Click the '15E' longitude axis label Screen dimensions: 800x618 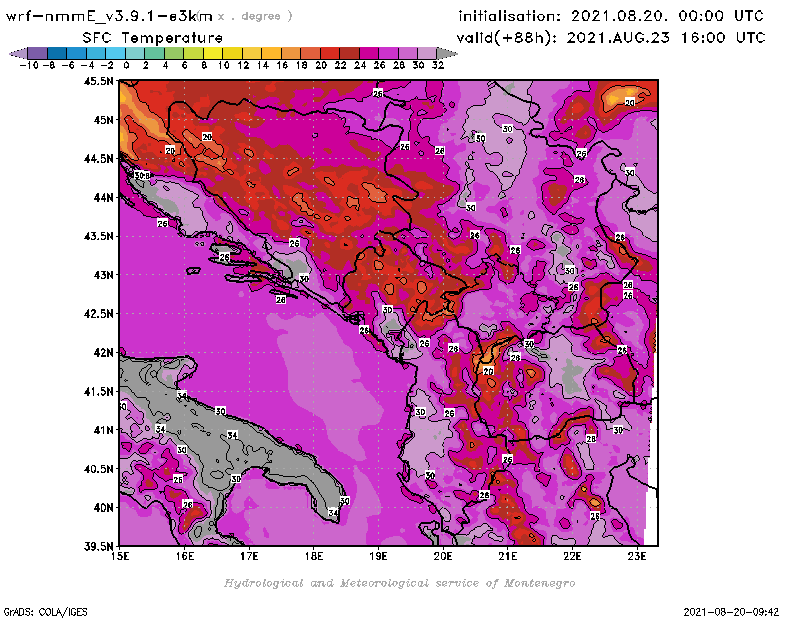click(x=120, y=556)
